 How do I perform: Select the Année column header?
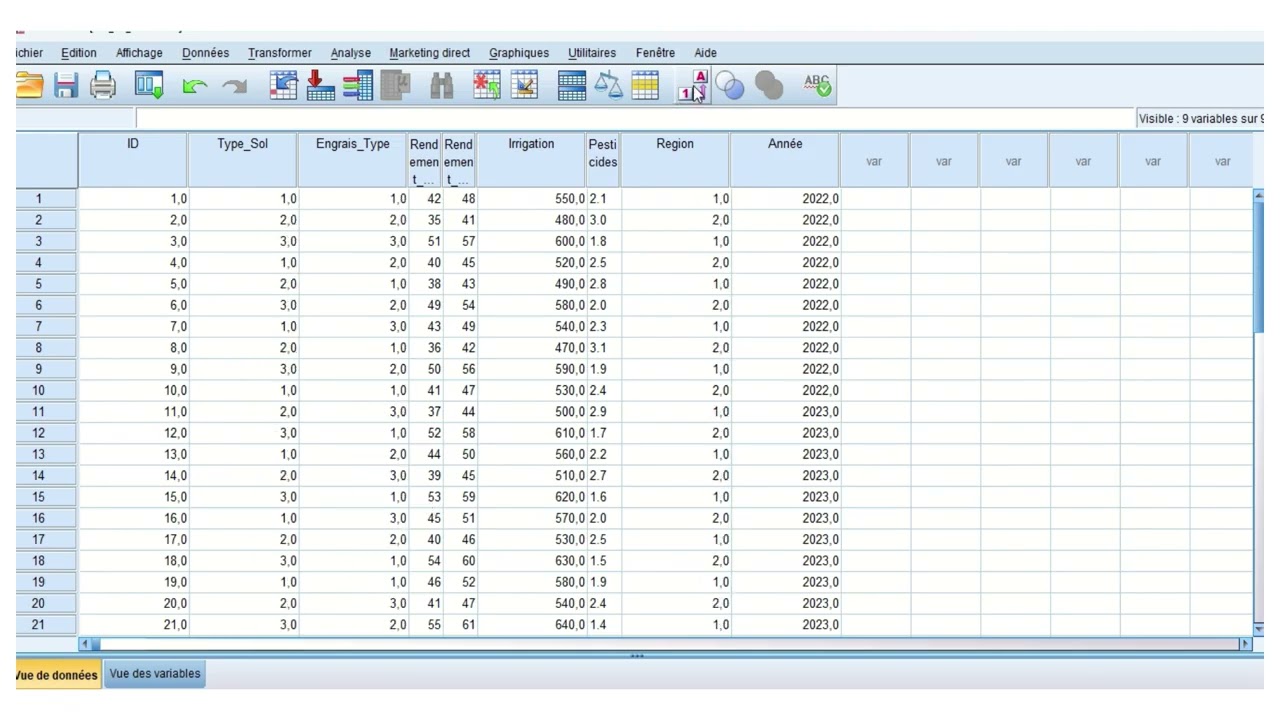point(785,160)
